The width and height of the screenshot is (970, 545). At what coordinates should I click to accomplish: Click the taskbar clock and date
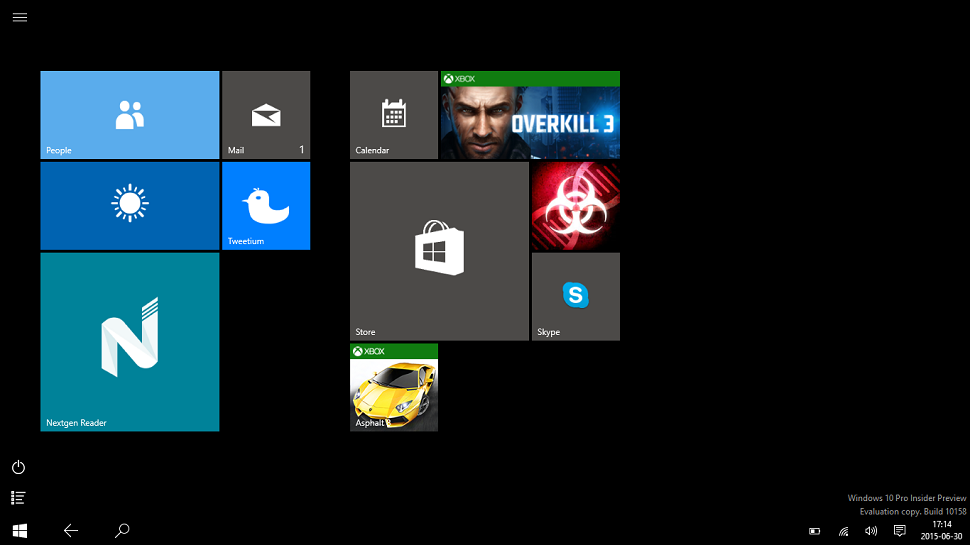(x=941, y=530)
